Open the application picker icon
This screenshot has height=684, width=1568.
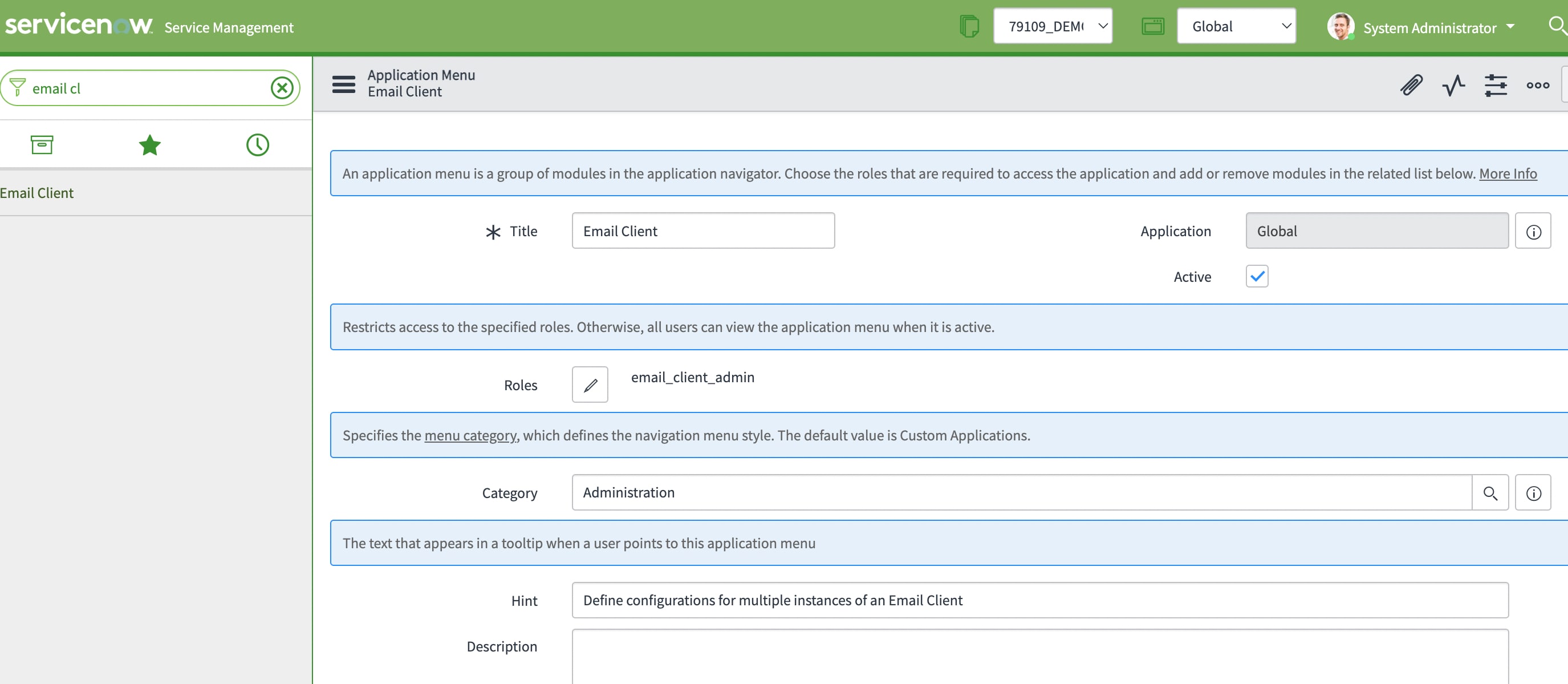point(1152,27)
